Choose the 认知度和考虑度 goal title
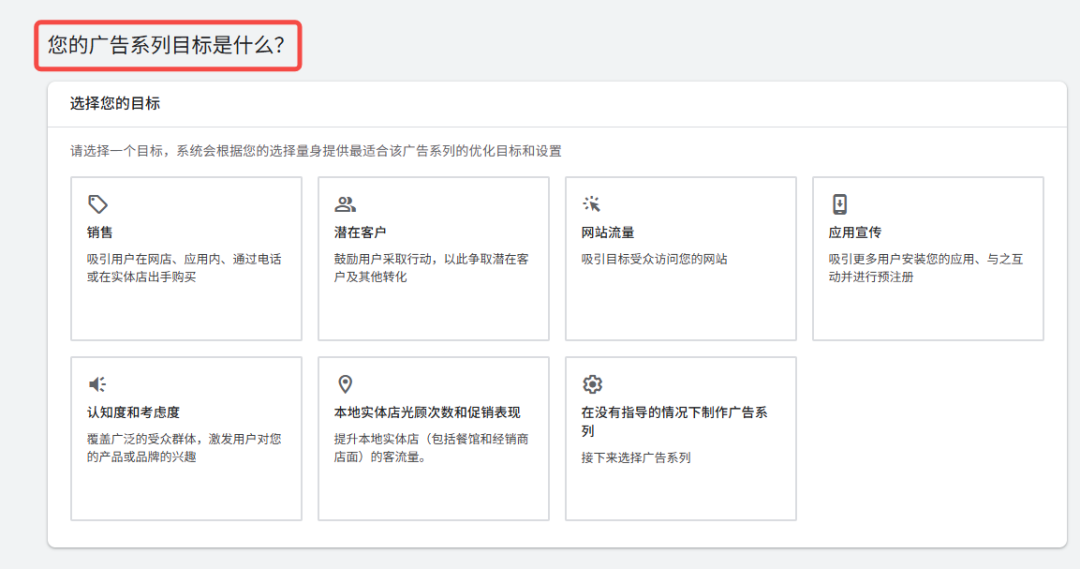This screenshot has width=1080, height=569. (134, 413)
